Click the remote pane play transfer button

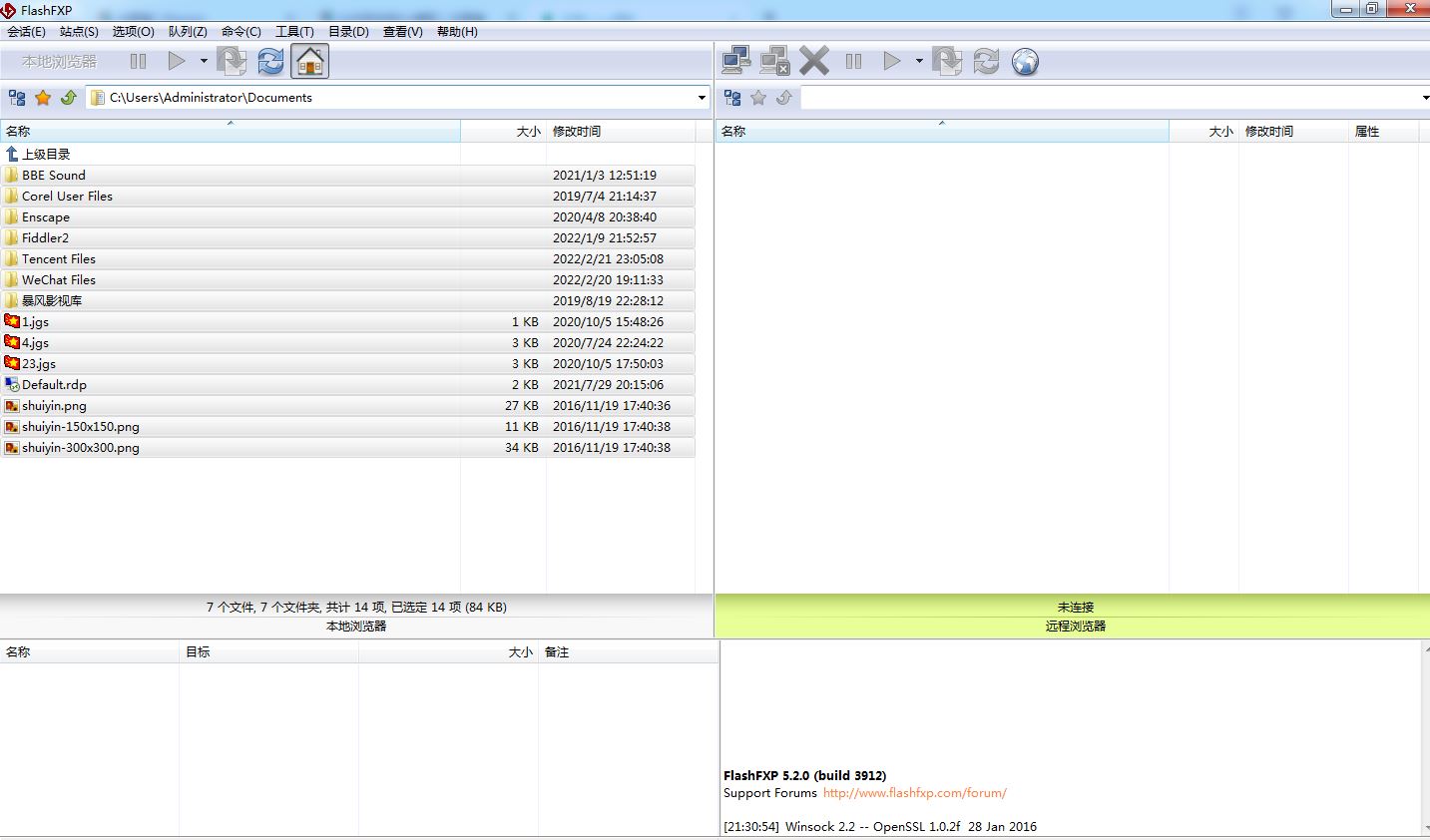pos(892,62)
